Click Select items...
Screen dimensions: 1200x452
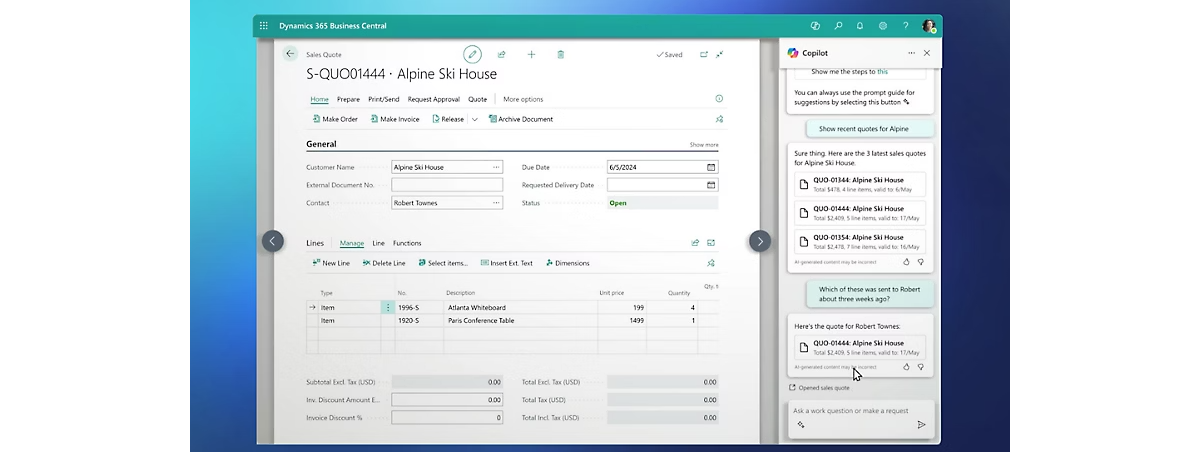point(442,263)
